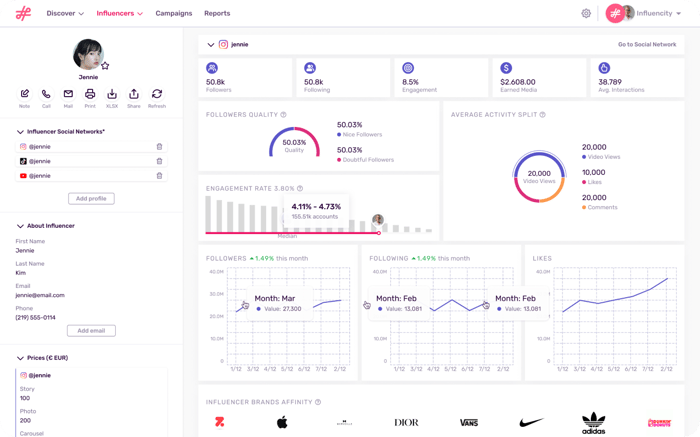Click the Note icon under Jennie's profile
700x437 pixels.
click(24, 94)
